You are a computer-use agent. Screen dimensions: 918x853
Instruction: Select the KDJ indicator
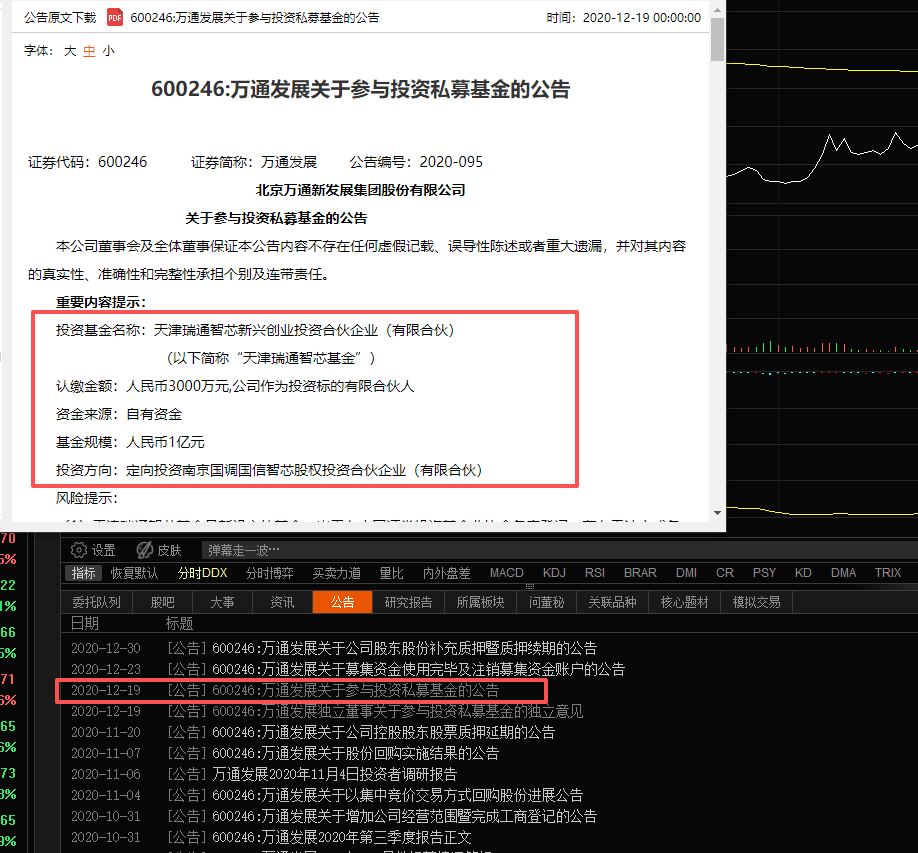(x=554, y=573)
